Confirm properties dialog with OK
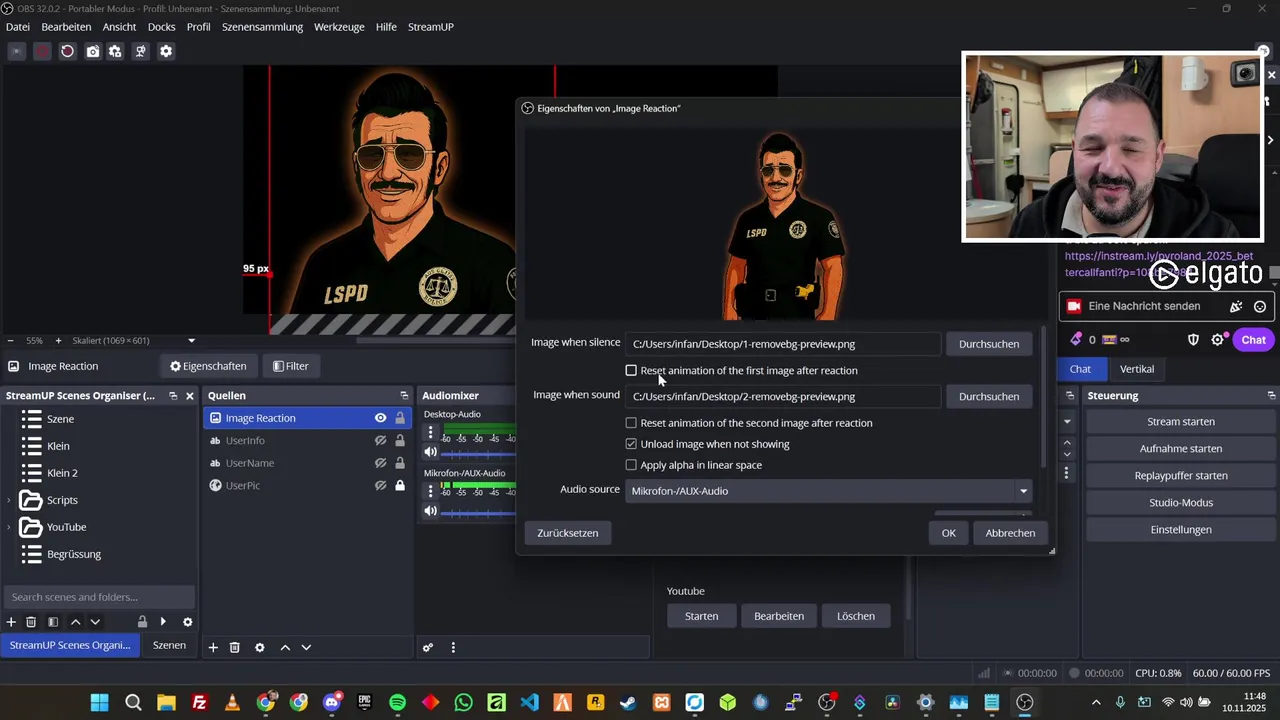 pyautogui.click(x=948, y=533)
